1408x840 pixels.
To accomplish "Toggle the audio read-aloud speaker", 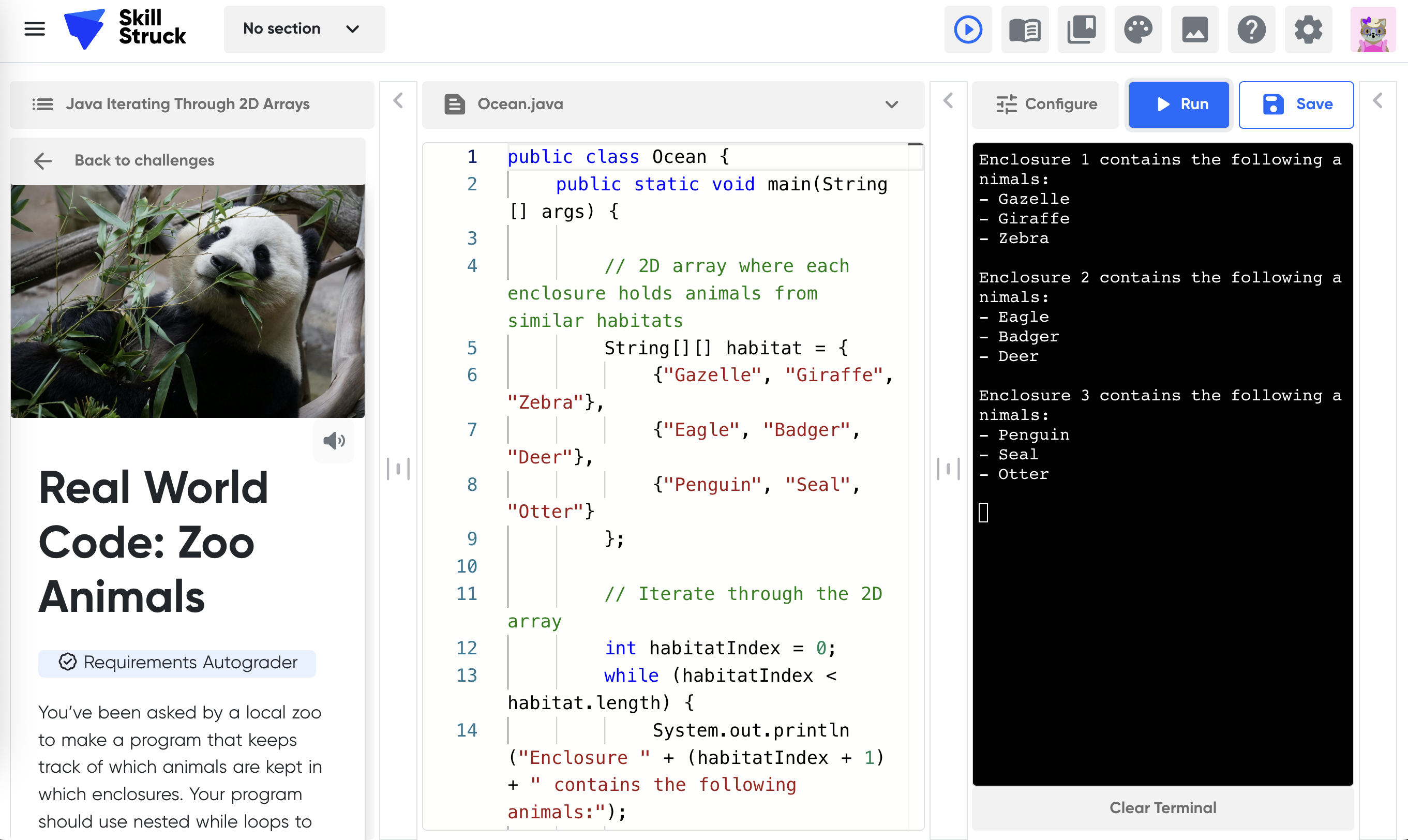I will [x=334, y=441].
